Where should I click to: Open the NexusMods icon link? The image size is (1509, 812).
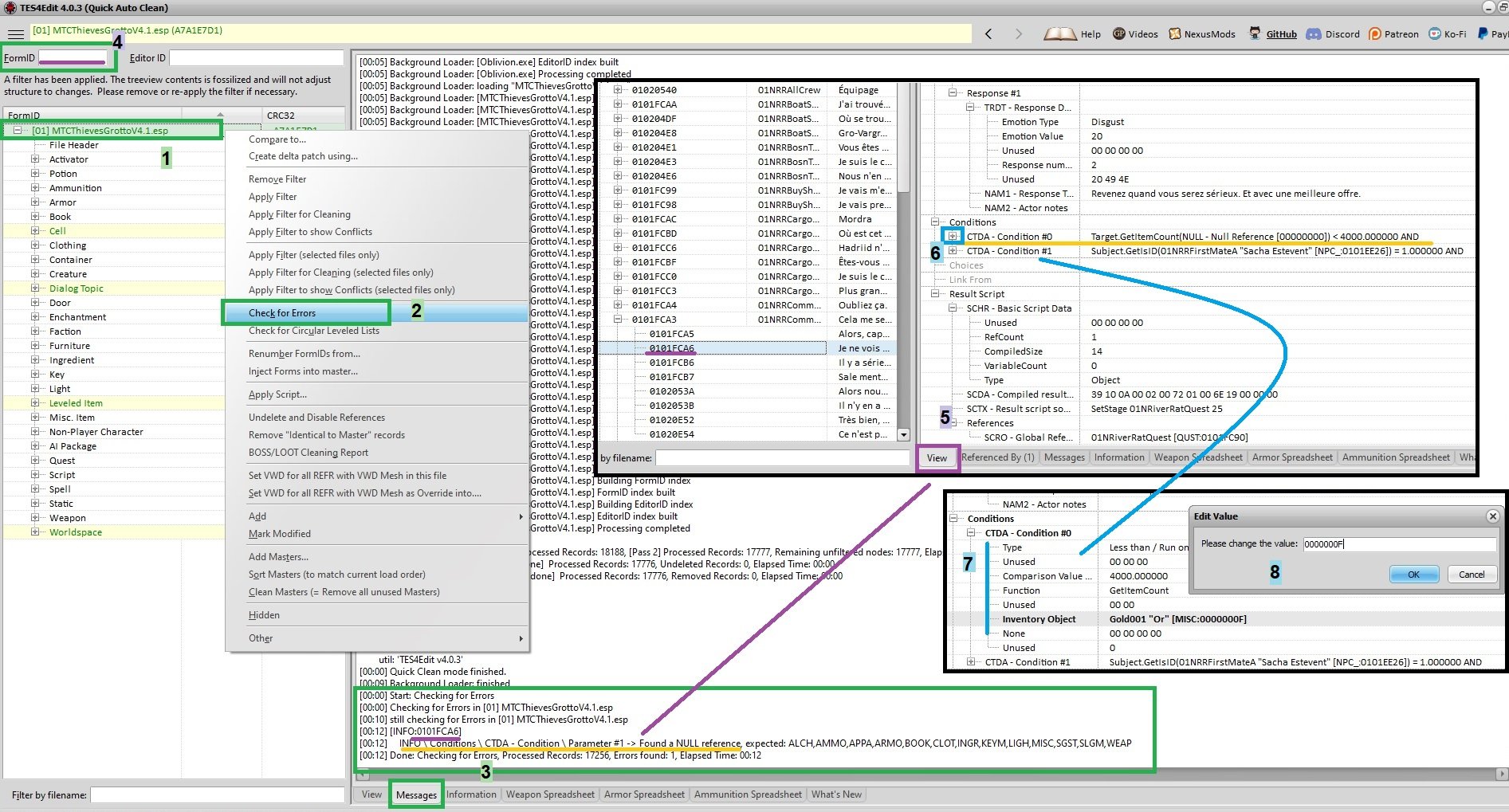pos(1174,34)
